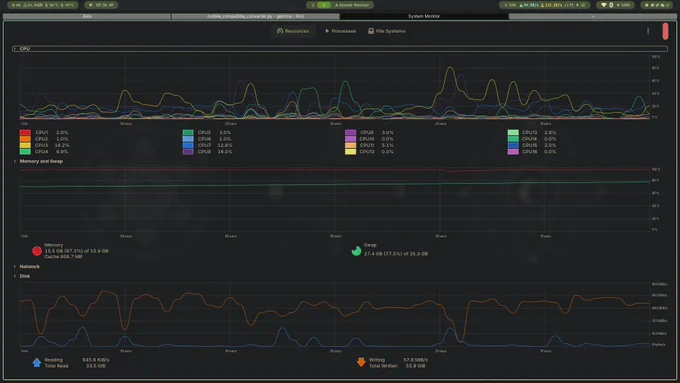
Task: Change the CPU7 blue color swatch
Action: [188, 145]
